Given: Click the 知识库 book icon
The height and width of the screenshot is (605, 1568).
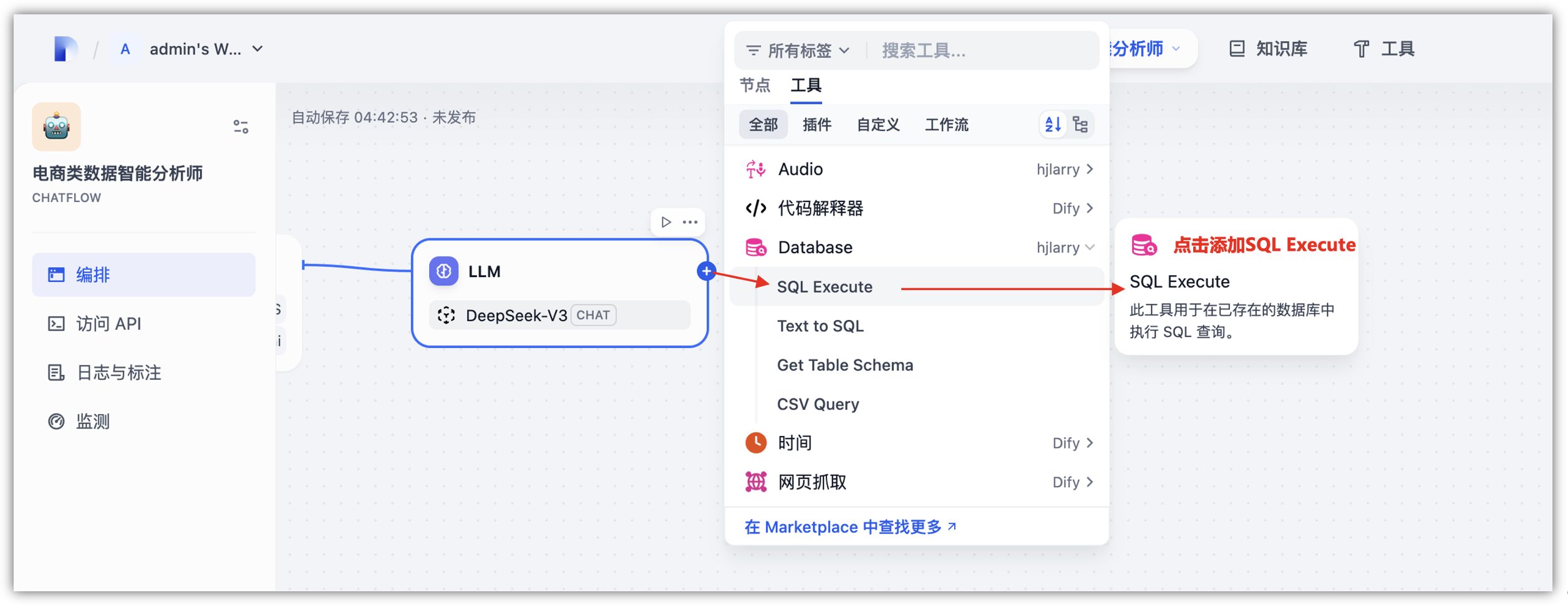Looking at the screenshot, I should coord(1237,49).
